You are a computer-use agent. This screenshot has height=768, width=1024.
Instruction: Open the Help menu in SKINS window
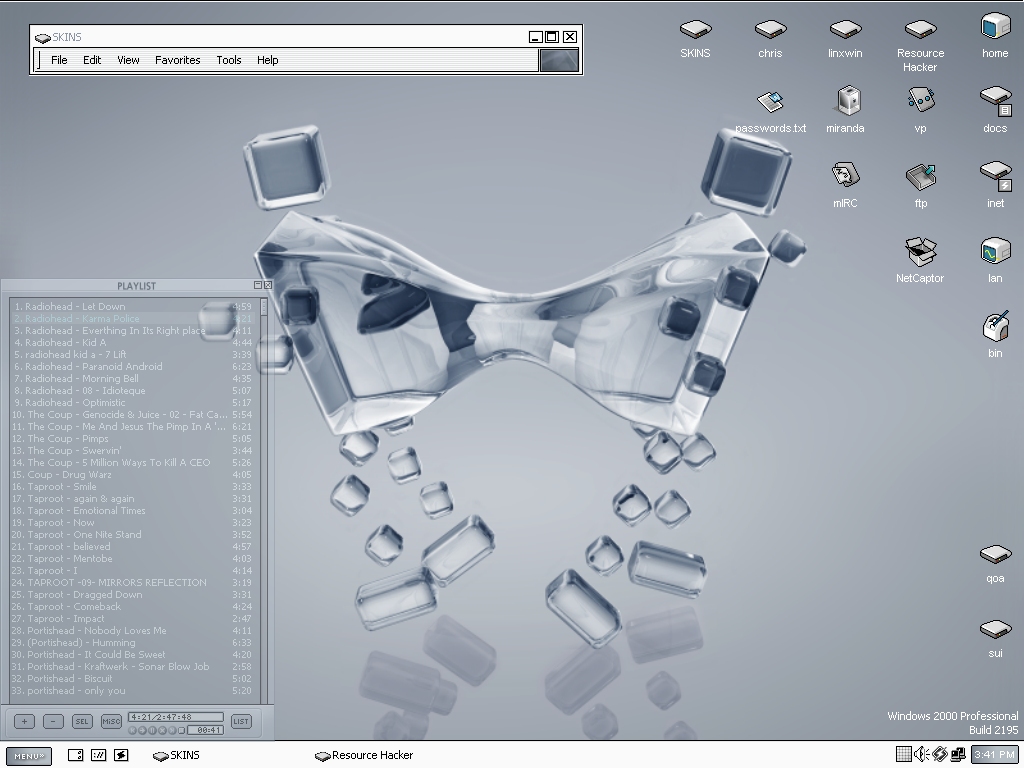268,60
